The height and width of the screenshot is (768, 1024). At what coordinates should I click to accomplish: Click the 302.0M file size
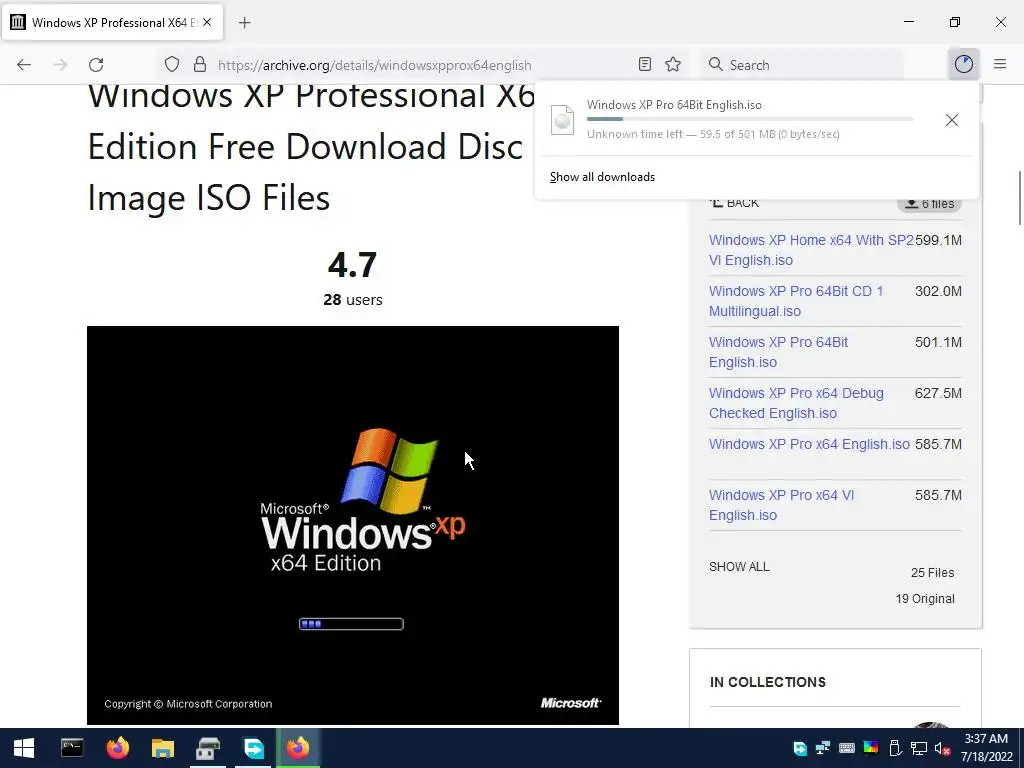click(x=938, y=291)
